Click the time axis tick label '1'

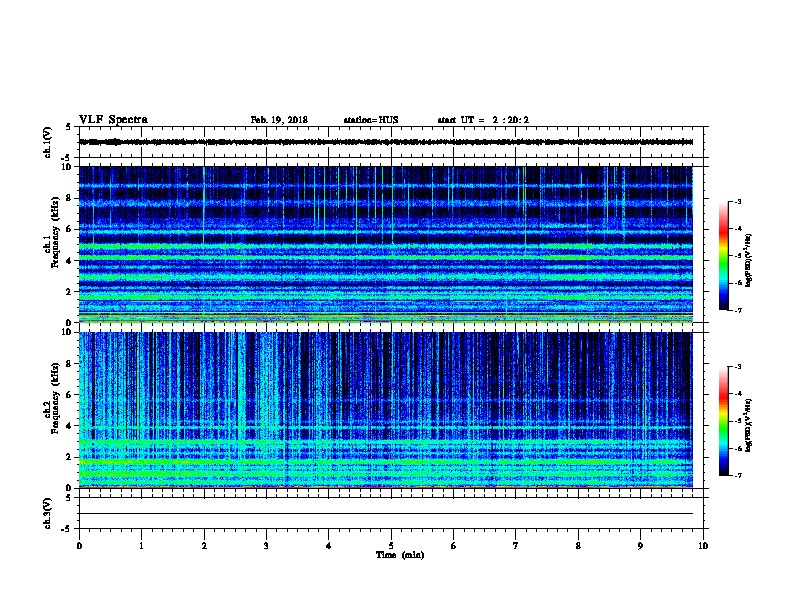[141, 546]
